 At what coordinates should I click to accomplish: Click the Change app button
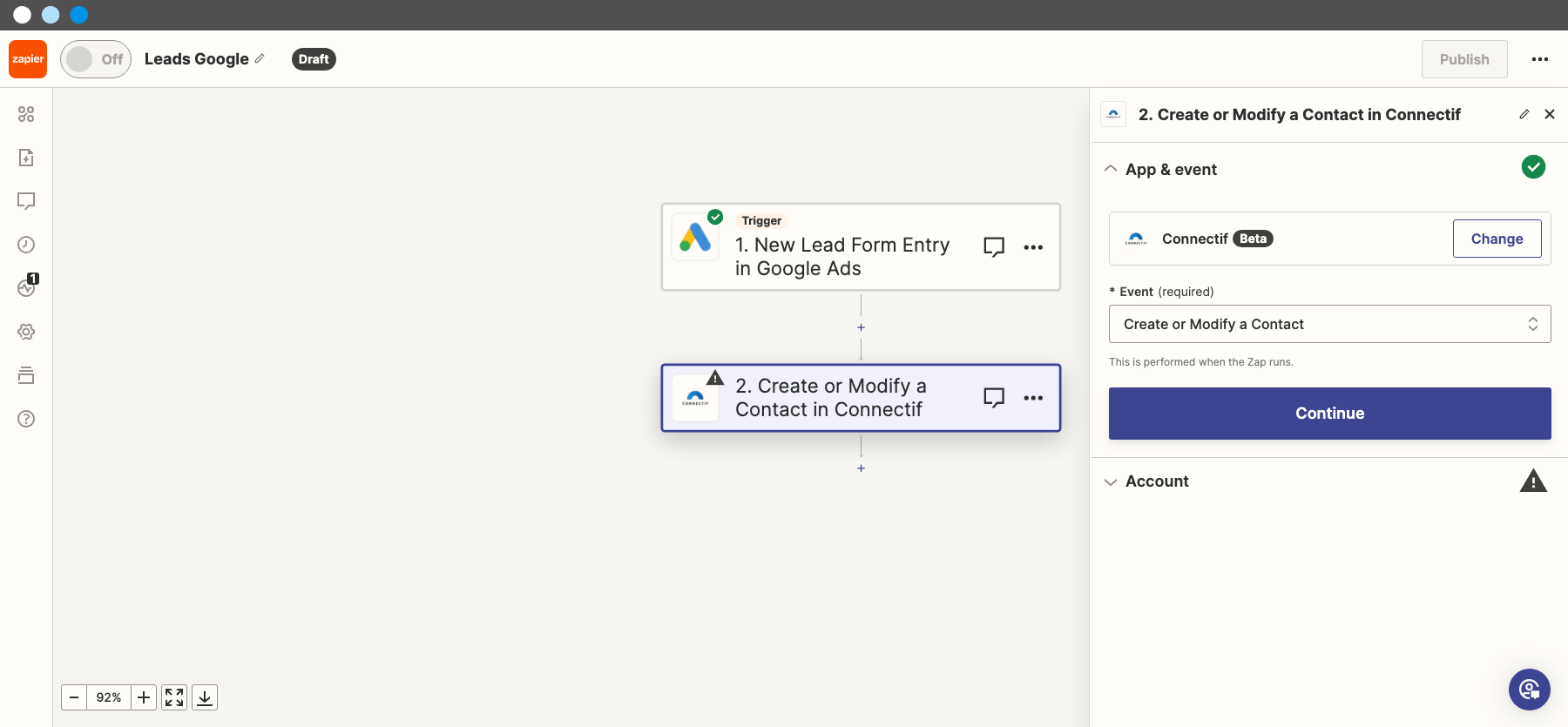[1497, 239]
